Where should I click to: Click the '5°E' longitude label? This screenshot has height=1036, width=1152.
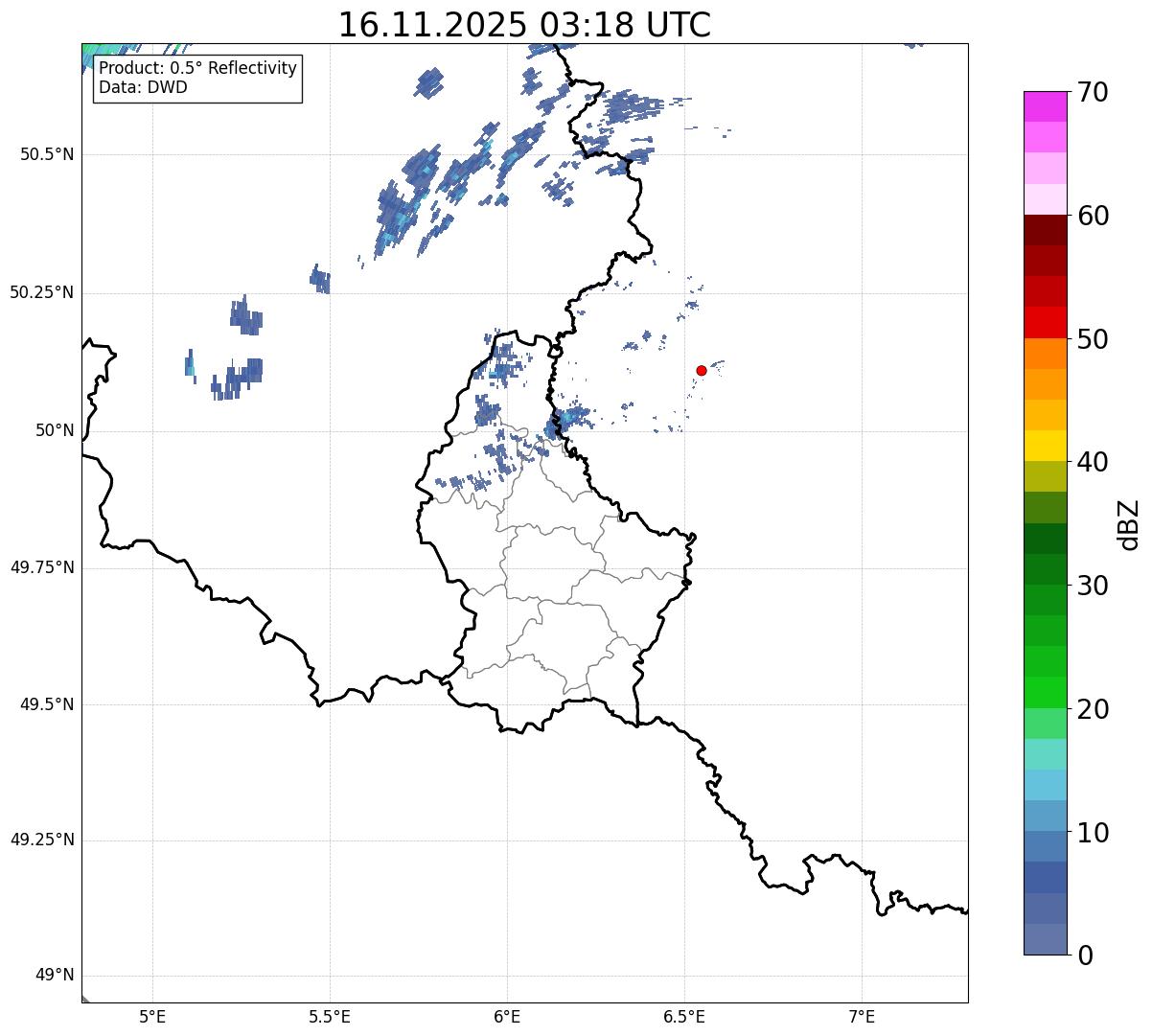coord(152,1016)
